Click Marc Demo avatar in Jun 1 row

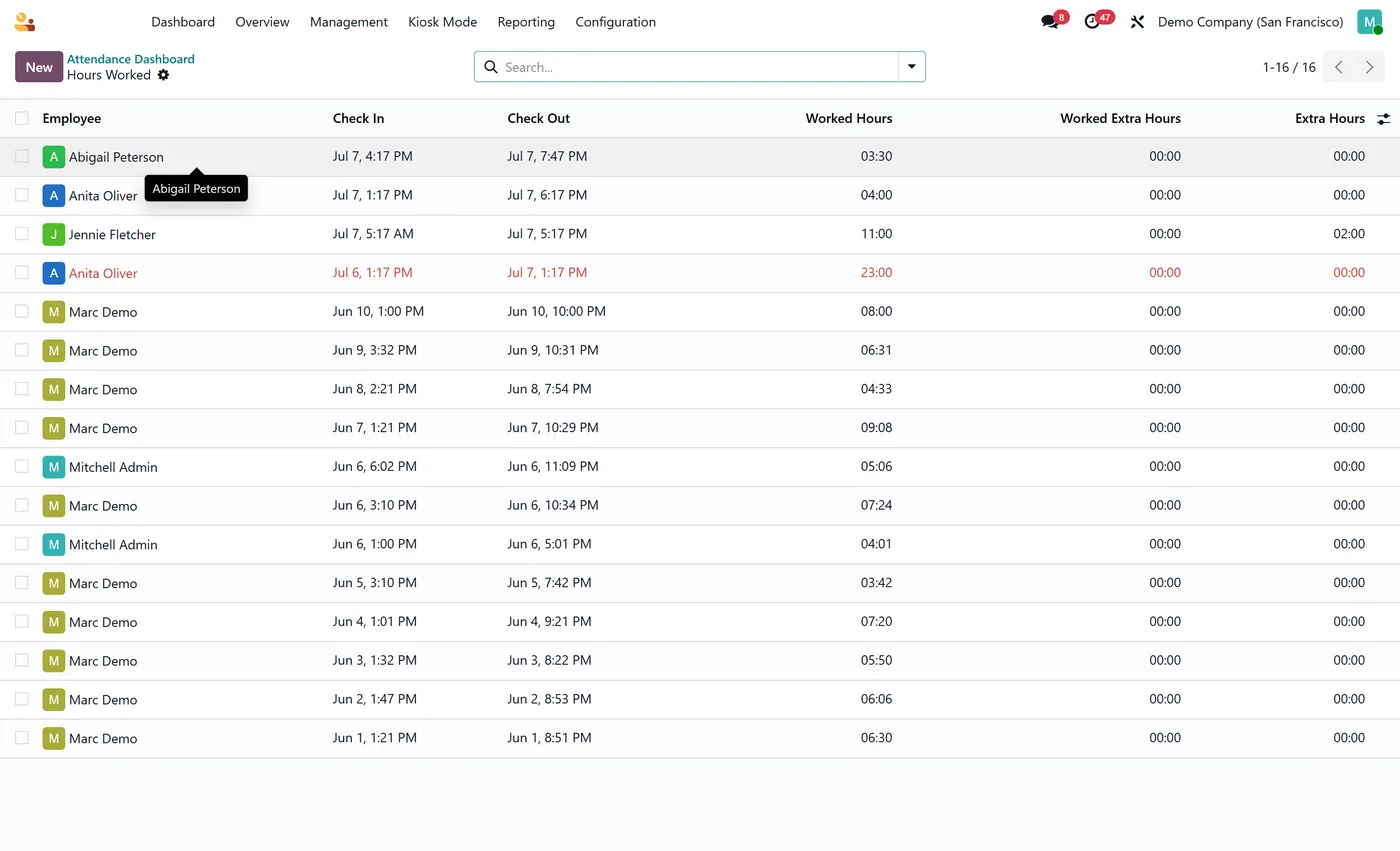coord(53,739)
